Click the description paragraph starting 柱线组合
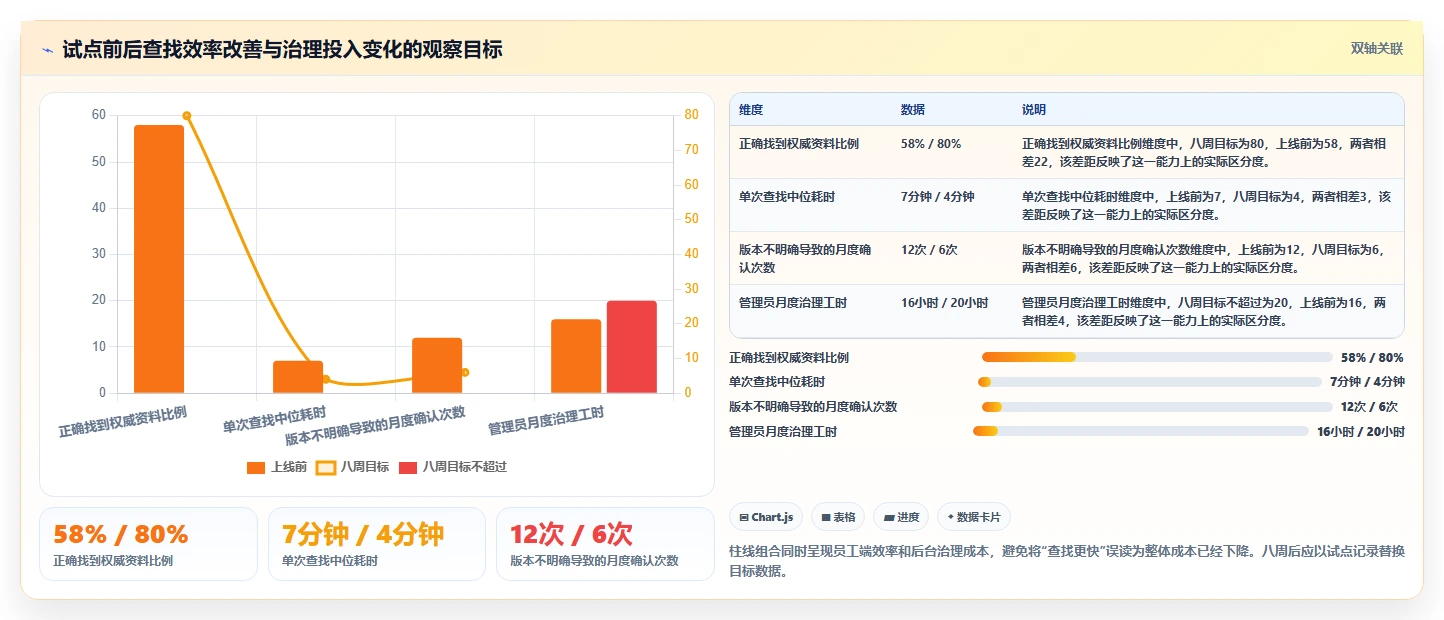 point(1067,561)
